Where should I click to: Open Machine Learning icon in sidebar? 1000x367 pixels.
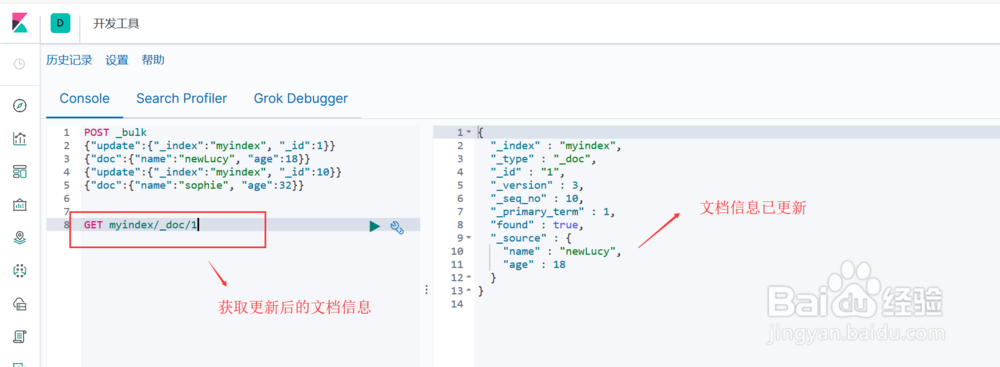[x=20, y=271]
